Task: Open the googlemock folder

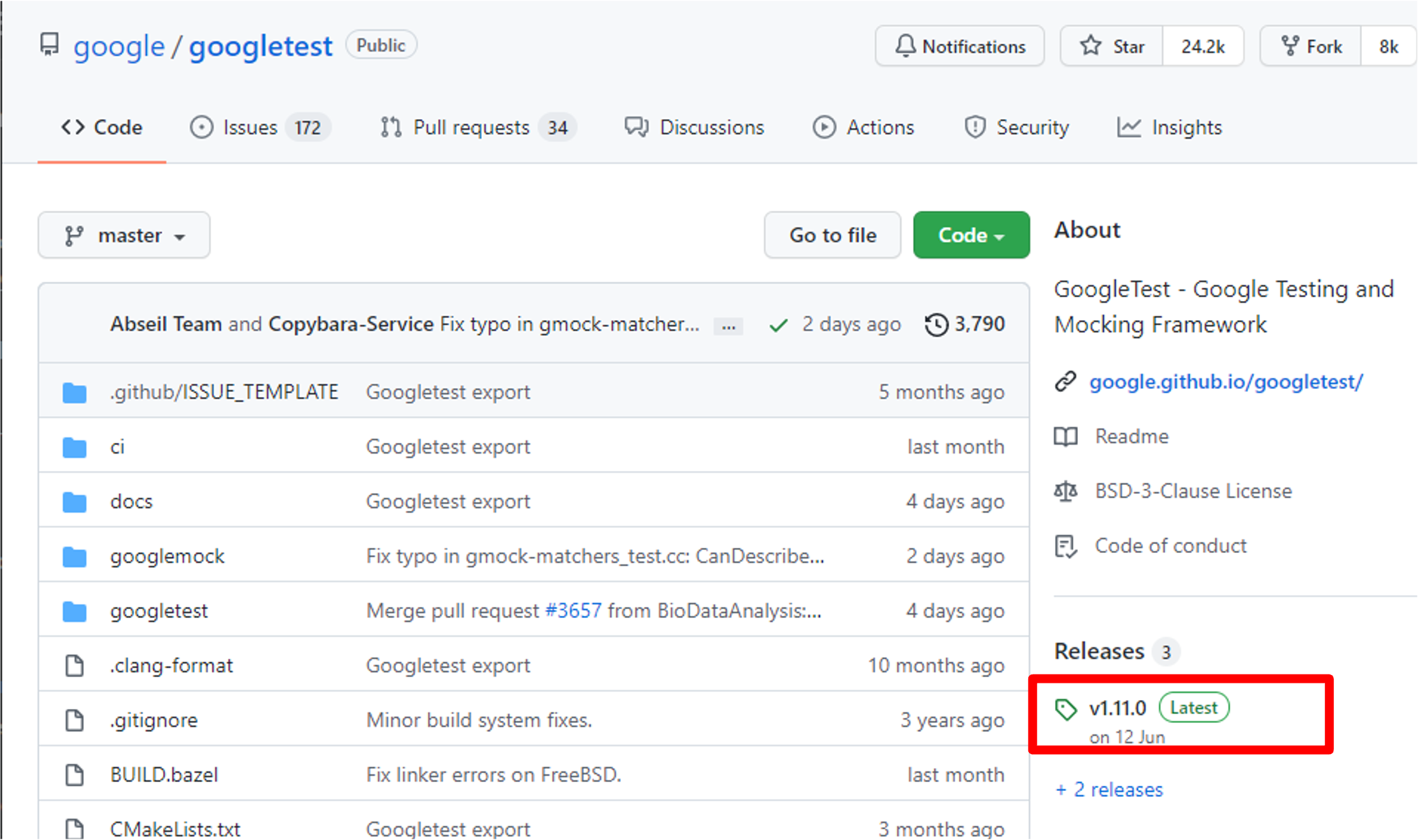Action: [167, 556]
